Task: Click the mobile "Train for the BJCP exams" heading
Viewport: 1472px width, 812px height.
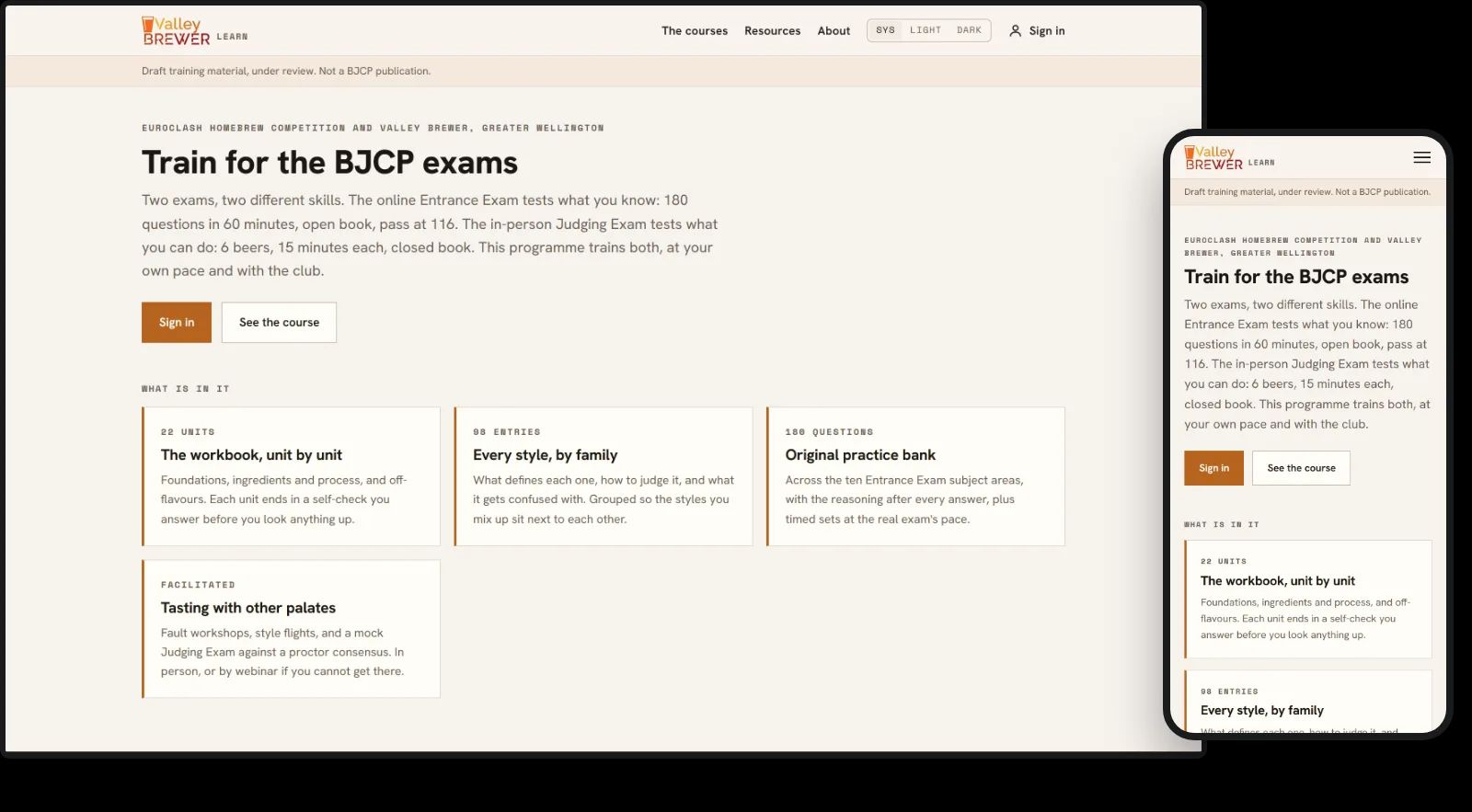Action: click(1296, 277)
